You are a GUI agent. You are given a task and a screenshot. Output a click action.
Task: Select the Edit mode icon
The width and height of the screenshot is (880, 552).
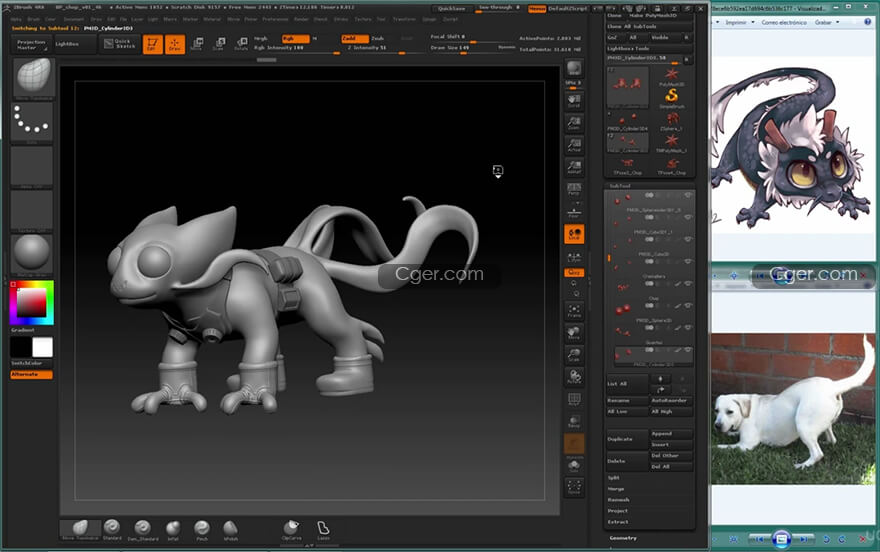(x=152, y=44)
